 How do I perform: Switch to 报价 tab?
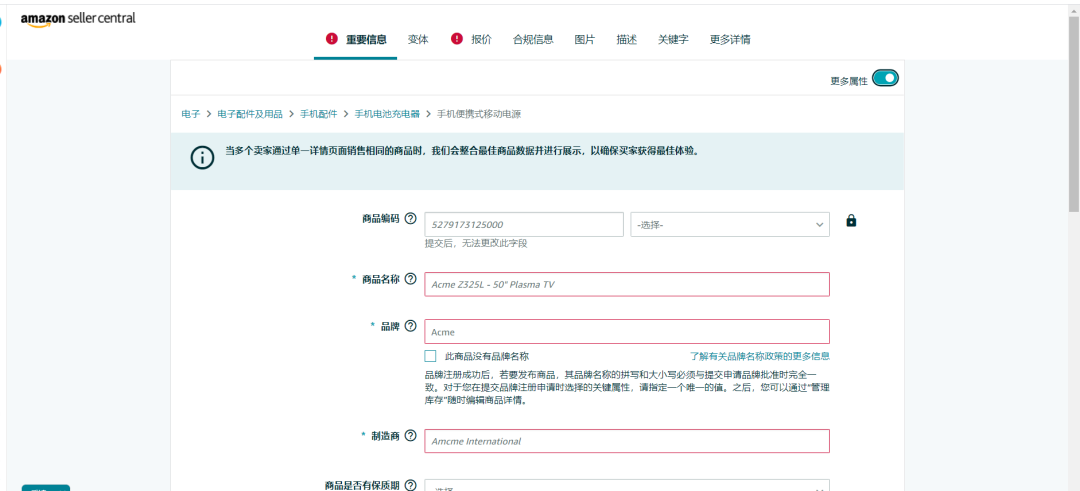[481, 40]
